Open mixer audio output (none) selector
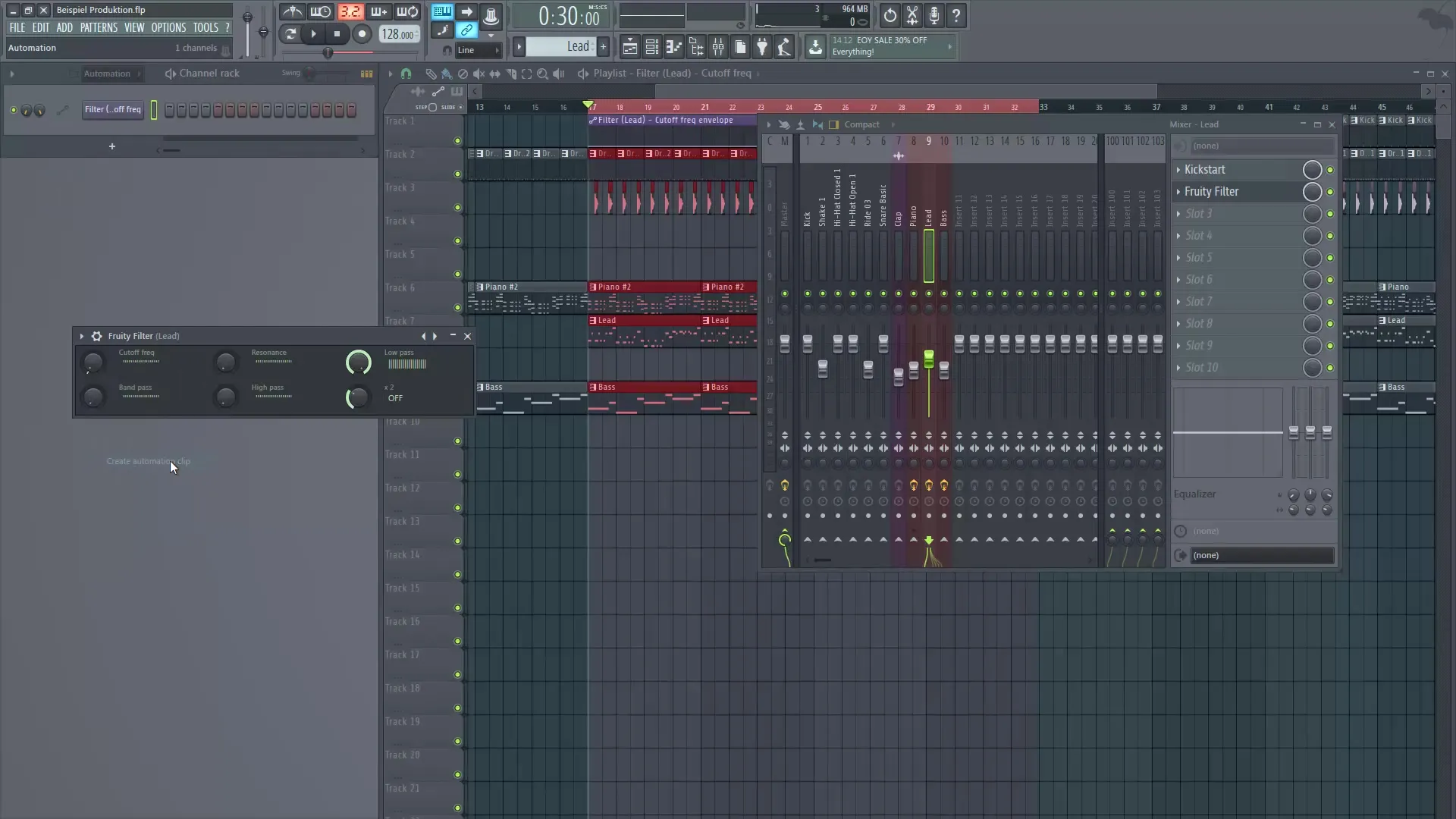Screen dimensions: 1456x819 1262,555
